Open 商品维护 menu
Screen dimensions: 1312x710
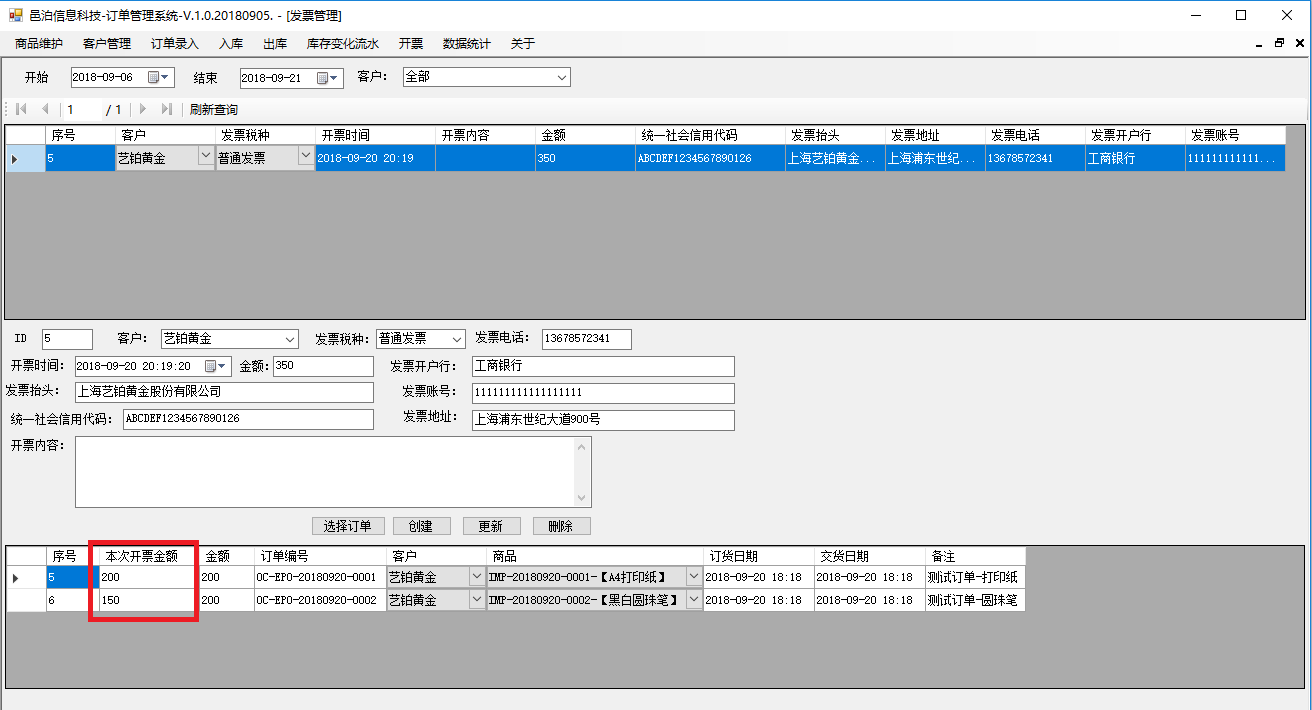39,44
